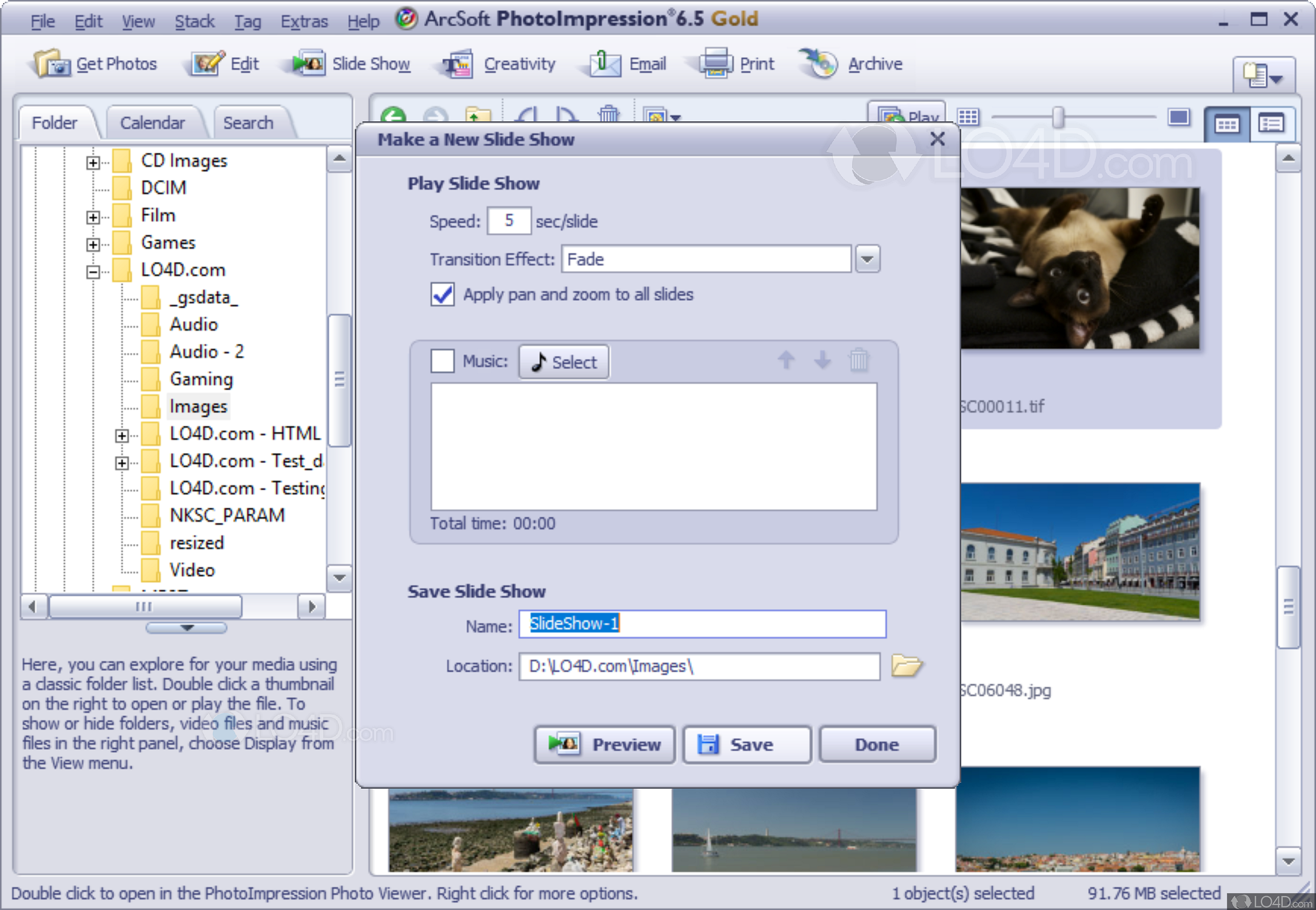The height and width of the screenshot is (910, 1316).
Task: Open the Creativity tool icon
Action: coord(458,64)
